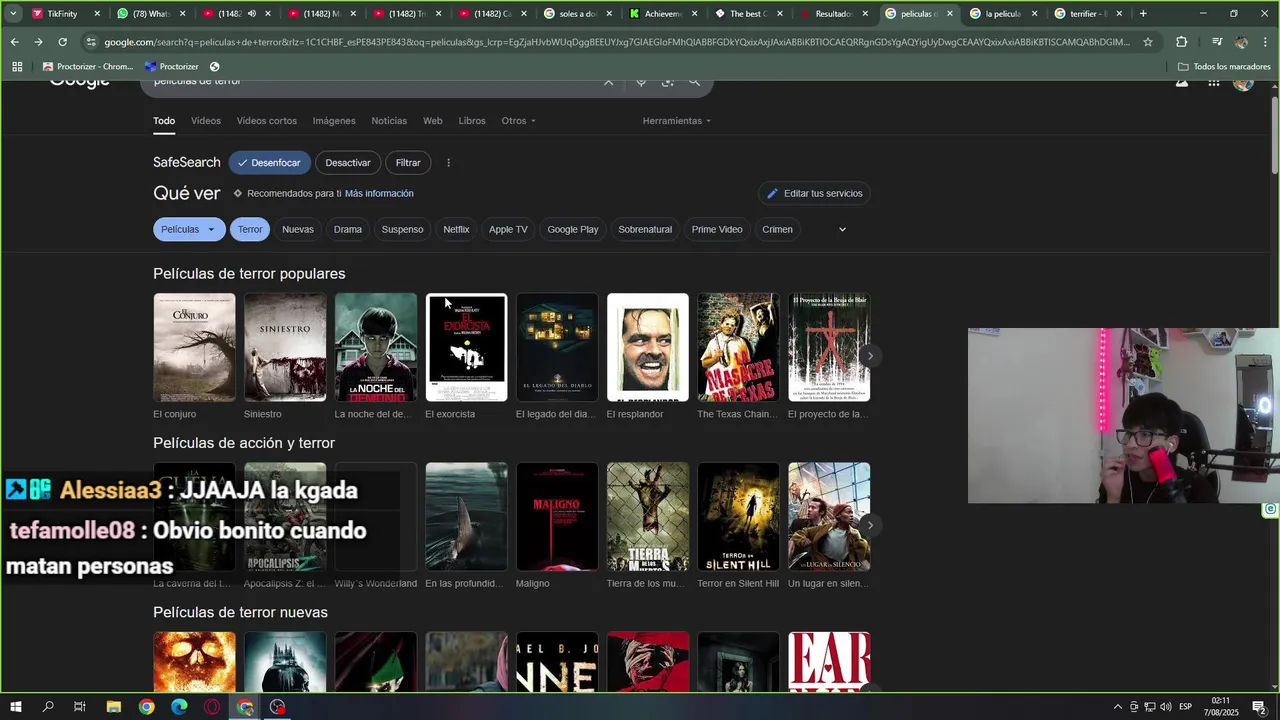Click Más información link
The width and height of the screenshot is (1280, 720).
379,193
